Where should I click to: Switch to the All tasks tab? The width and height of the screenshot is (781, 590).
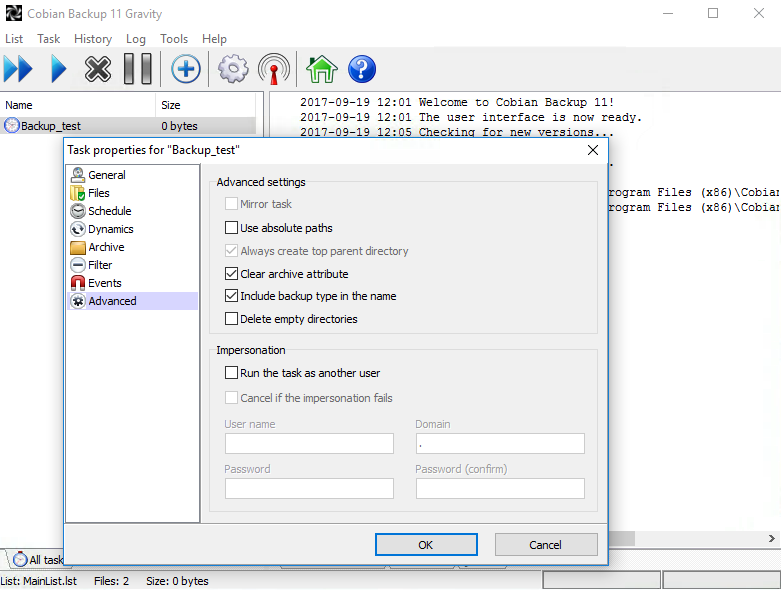click(38, 559)
